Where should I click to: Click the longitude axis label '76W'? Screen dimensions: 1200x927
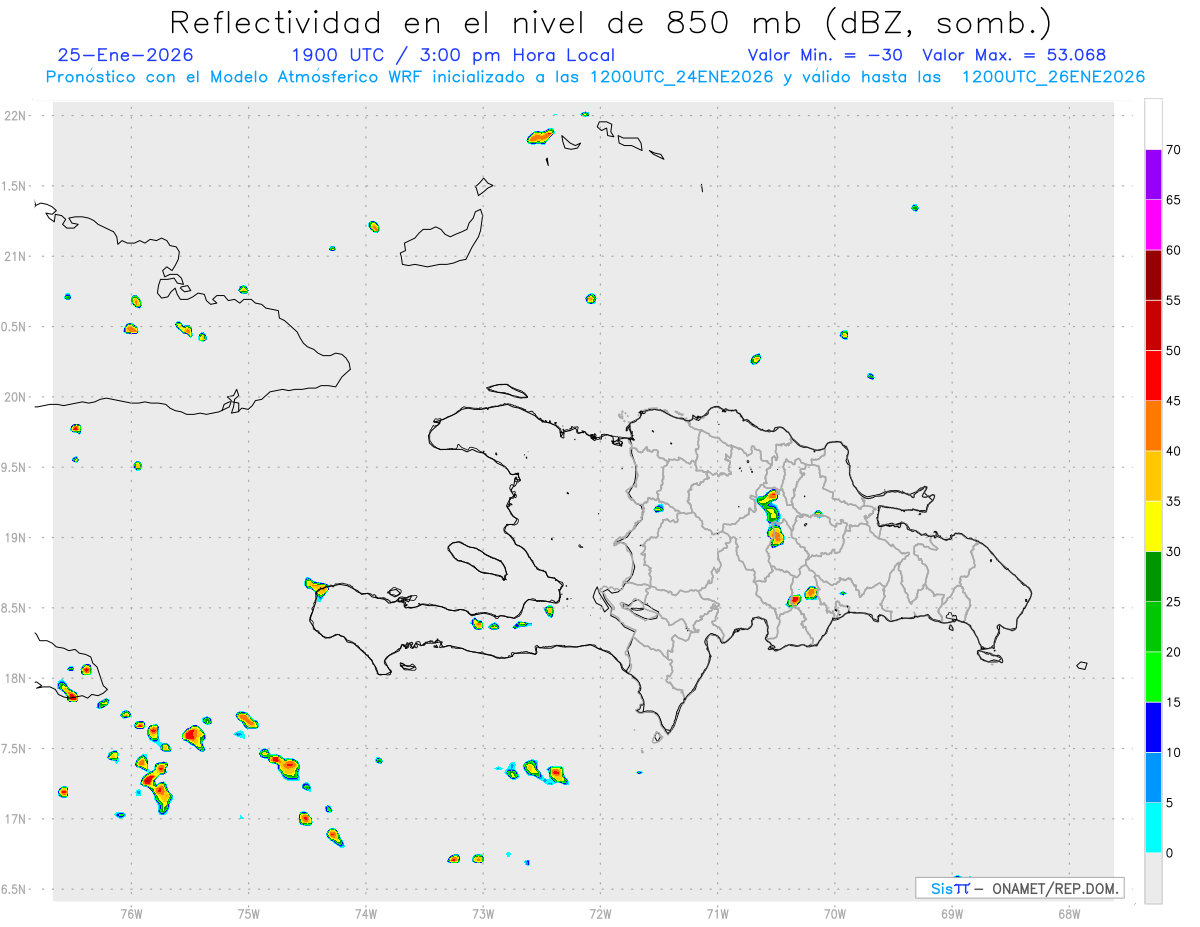pyautogui.click(x=131, y=913)
